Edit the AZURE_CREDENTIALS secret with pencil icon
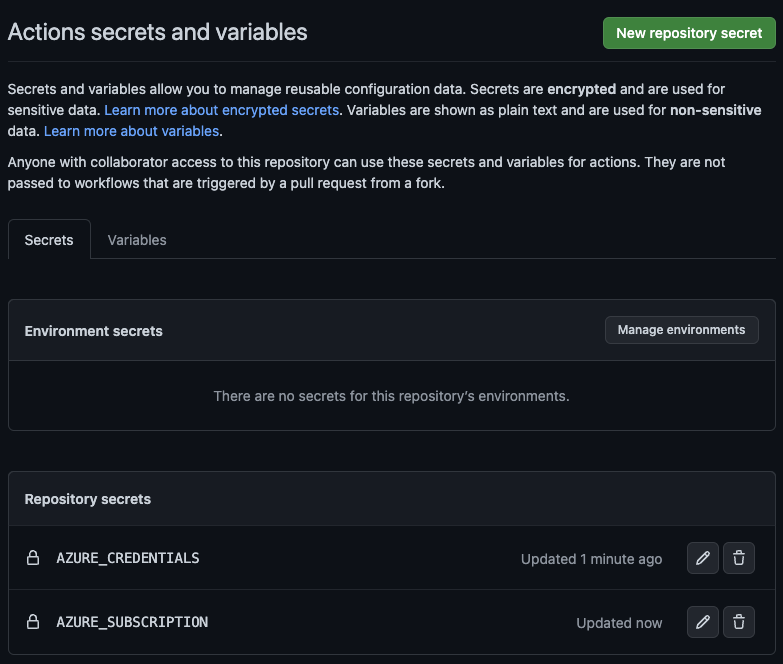This screenshot has height=664, width=783. [703, 558]
